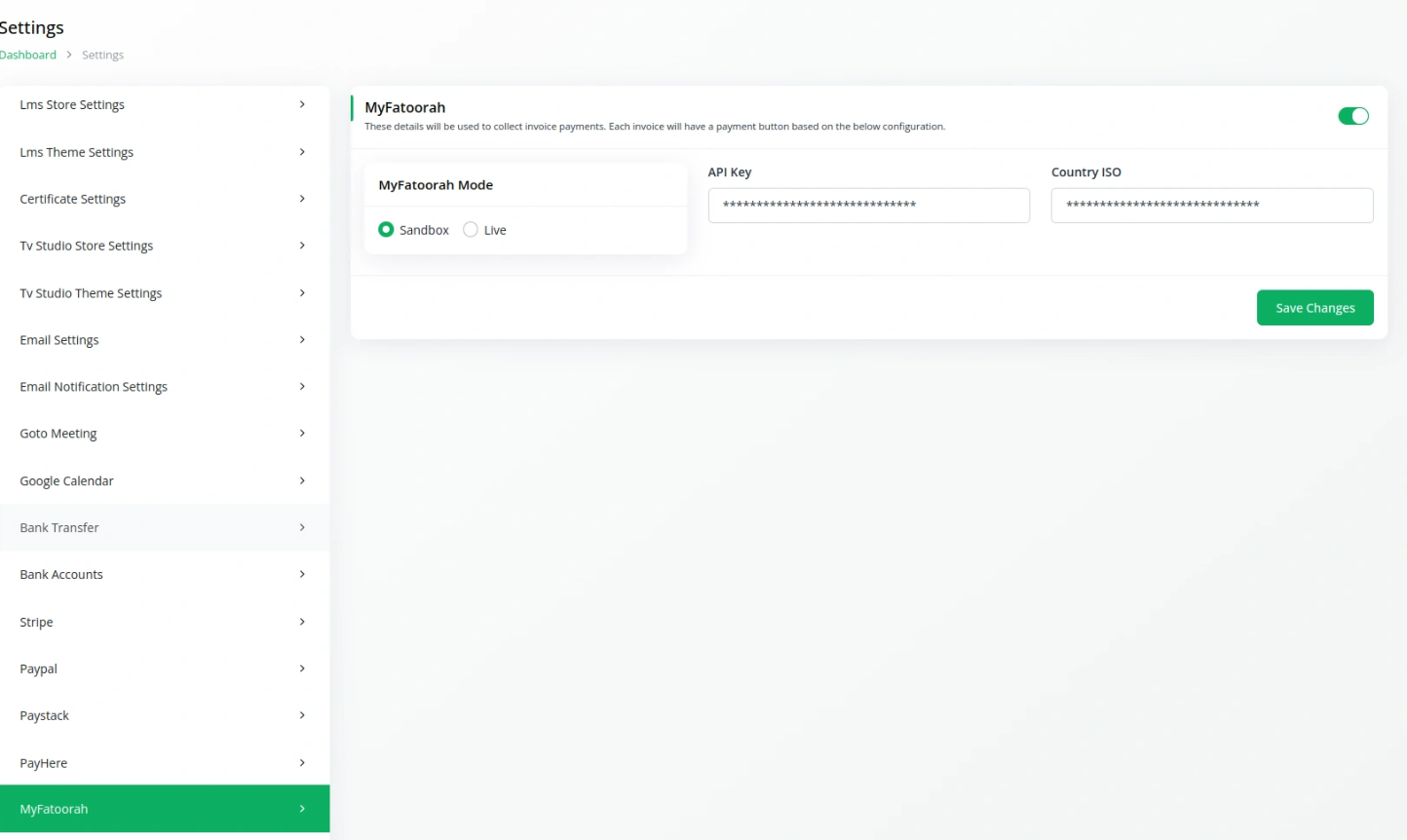1407x840 pixels.
Task: Click breadcrumb separator arrow after Dashboard
Action: 69,55
